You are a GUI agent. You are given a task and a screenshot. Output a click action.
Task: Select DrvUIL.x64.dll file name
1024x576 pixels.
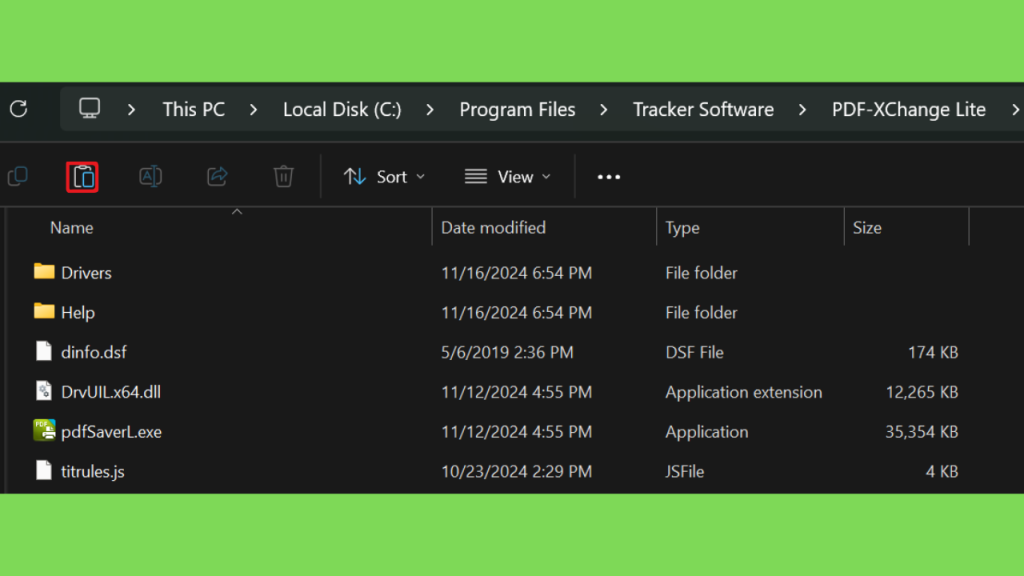110,392
